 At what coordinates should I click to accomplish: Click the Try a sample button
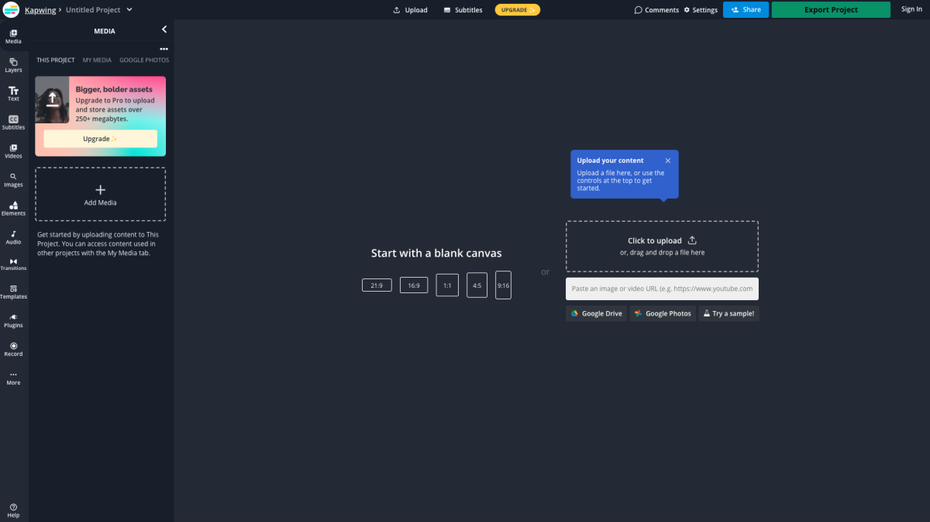click(x=728, y=313)
